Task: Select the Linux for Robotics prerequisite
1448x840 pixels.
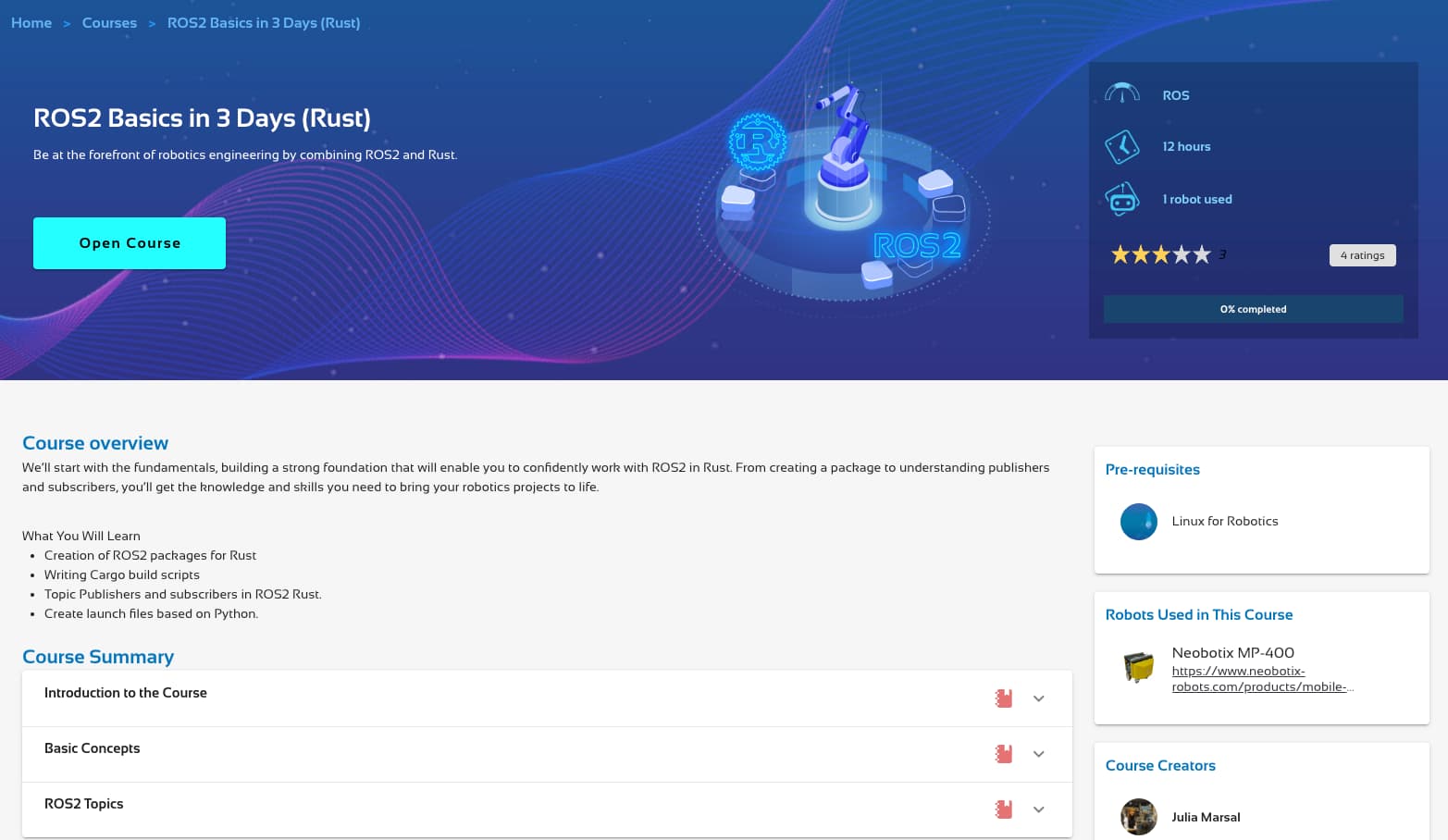Action: (1225, 522)
